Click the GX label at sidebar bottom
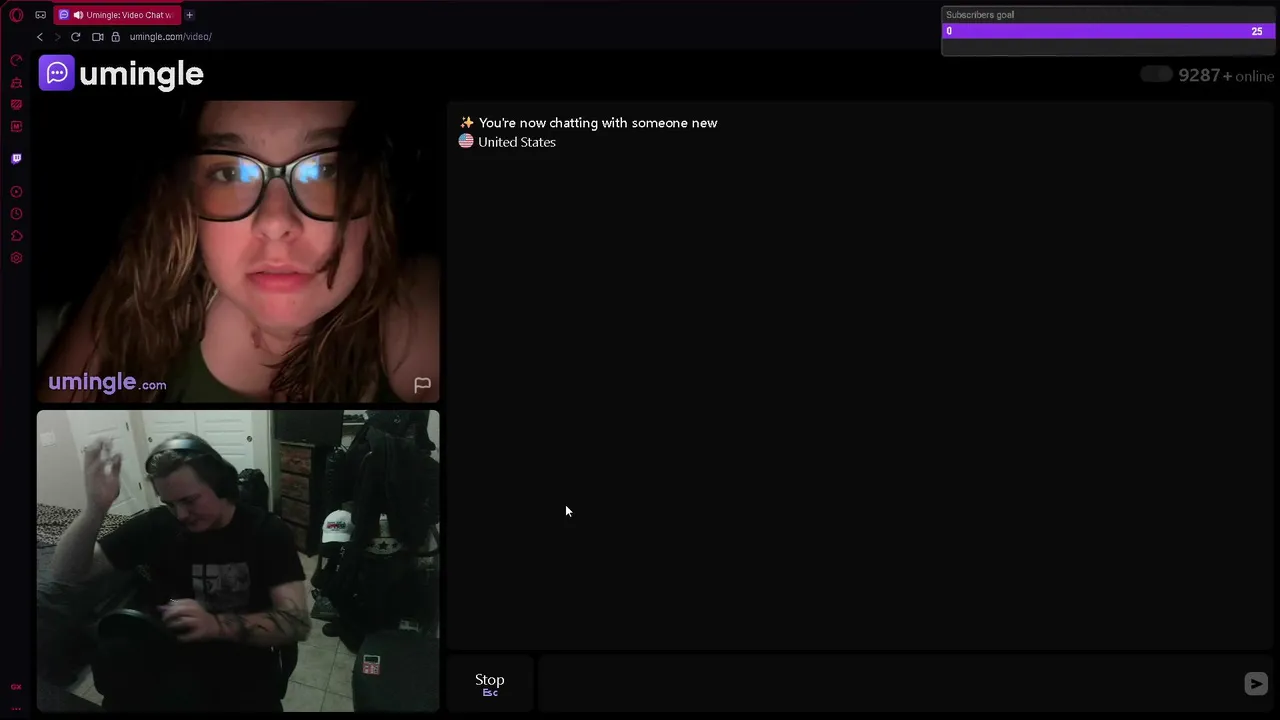Viewport: 1280px width, 720px height. tap(16, 687)
